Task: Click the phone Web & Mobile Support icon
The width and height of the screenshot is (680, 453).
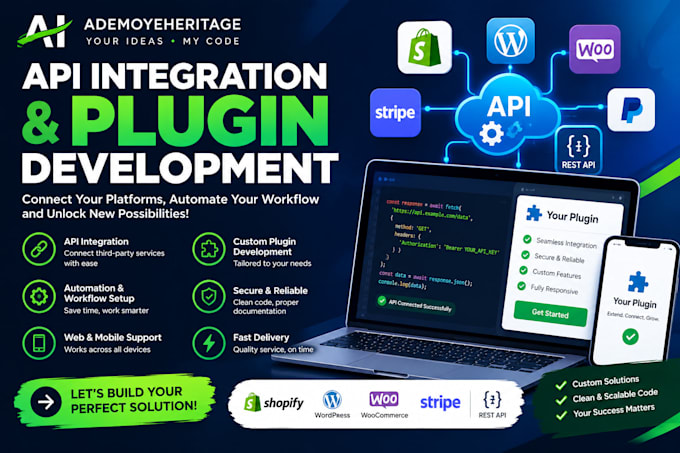Action: coord(39,343)
